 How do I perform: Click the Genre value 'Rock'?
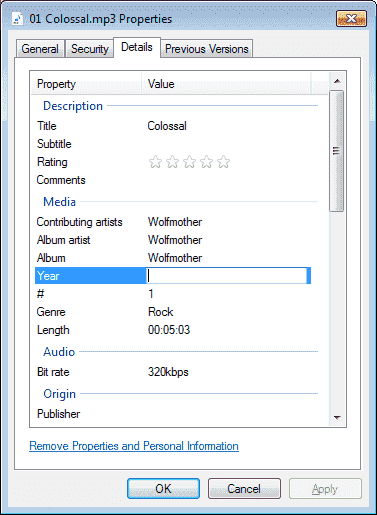[x=161, y=312]
